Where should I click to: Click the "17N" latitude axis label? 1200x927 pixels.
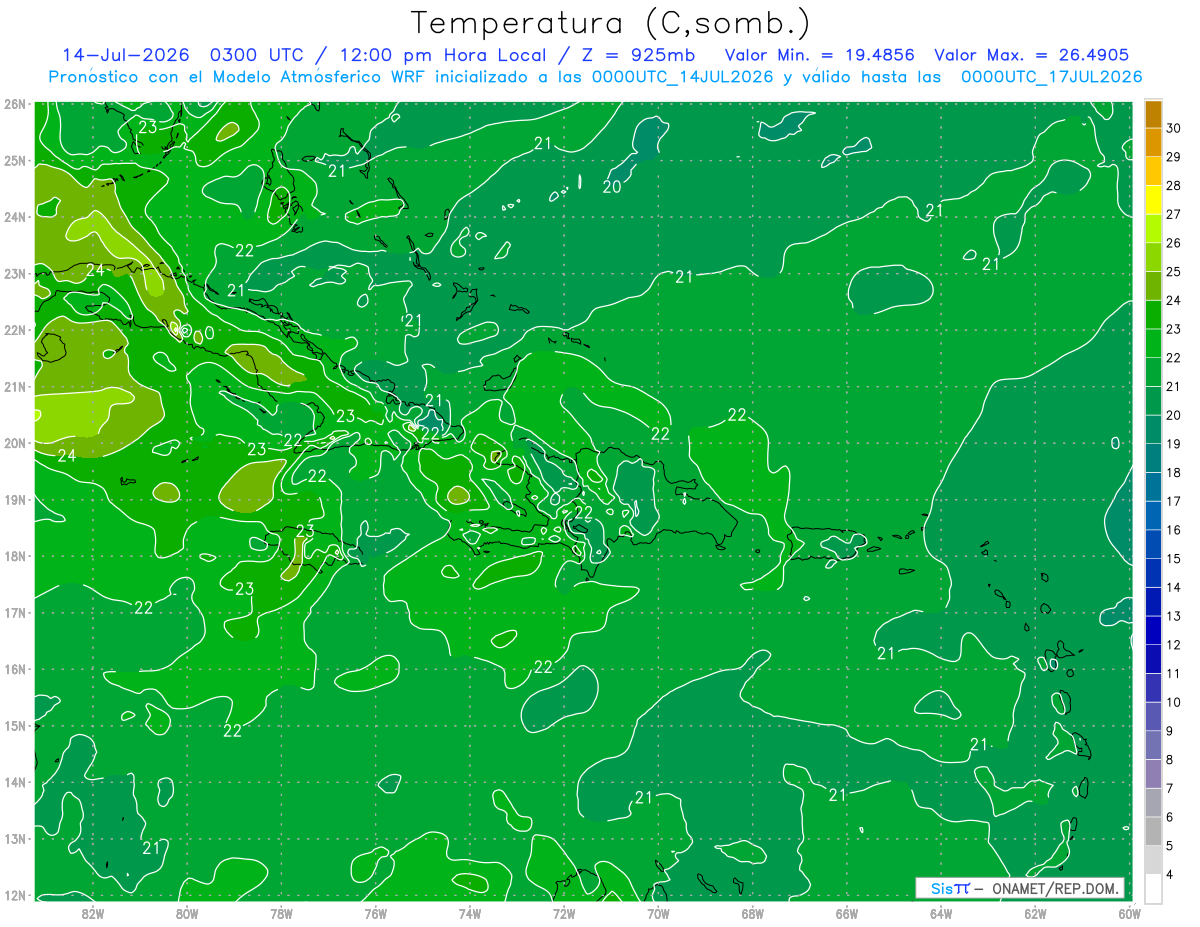click(x=14, y=612)
